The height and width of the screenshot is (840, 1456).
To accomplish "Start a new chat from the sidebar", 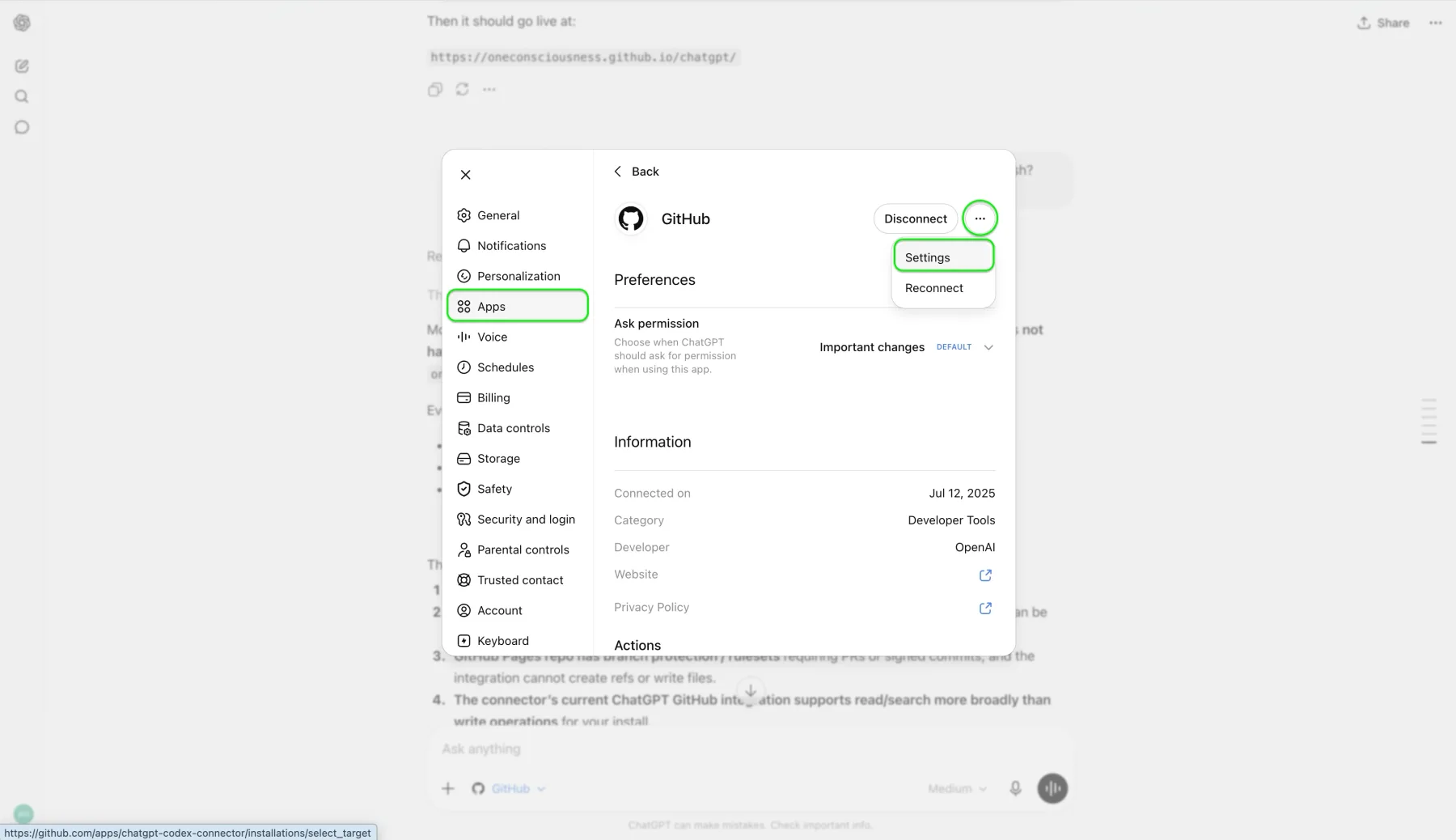I will (x=22, y=66).
